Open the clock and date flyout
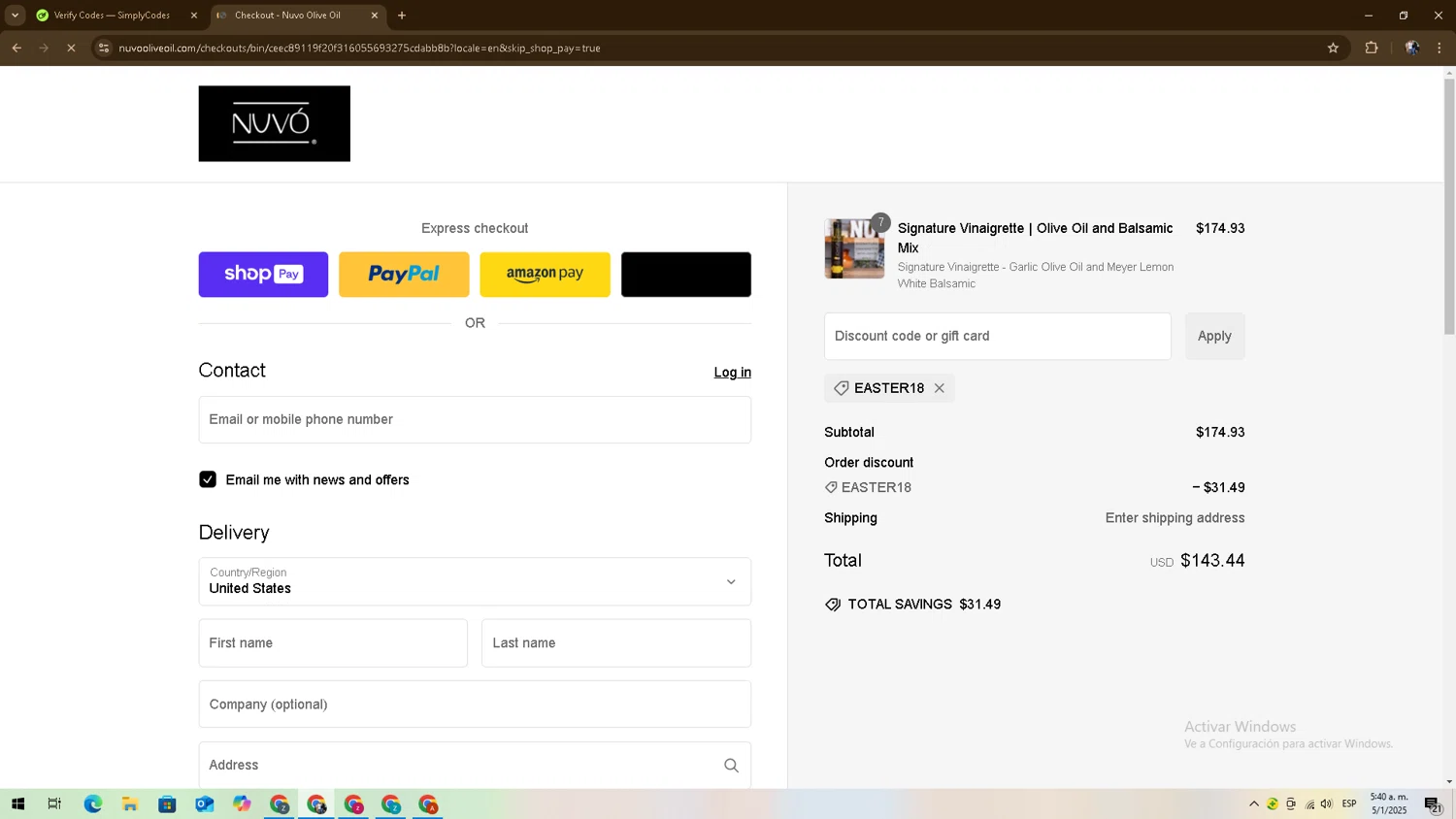 [1389, 803]
